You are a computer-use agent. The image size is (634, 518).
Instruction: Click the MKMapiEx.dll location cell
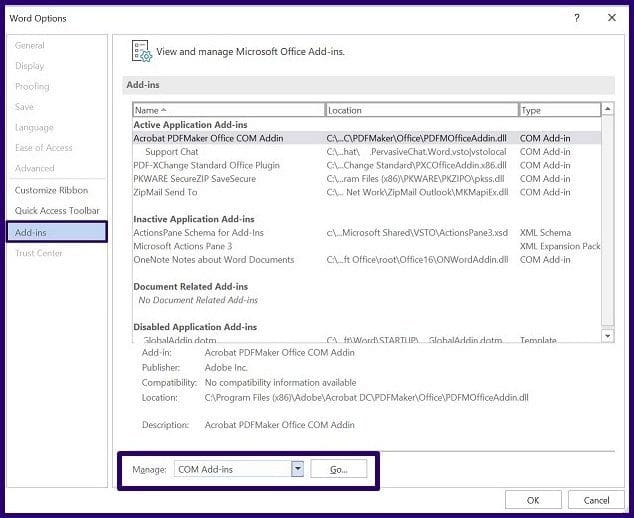point(417,192)
